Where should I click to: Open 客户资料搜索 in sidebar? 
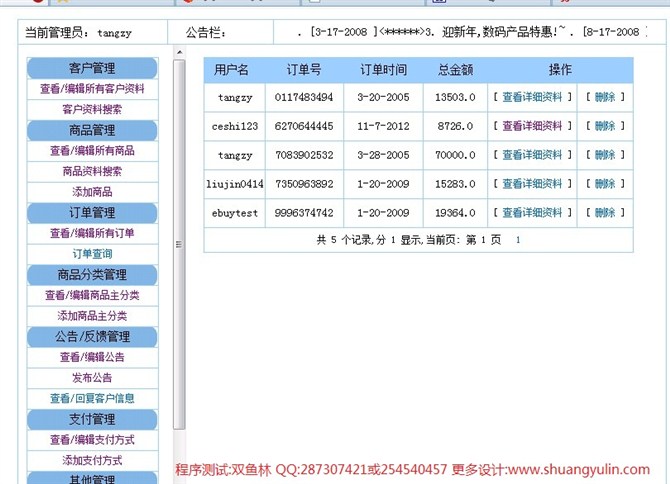92,109
